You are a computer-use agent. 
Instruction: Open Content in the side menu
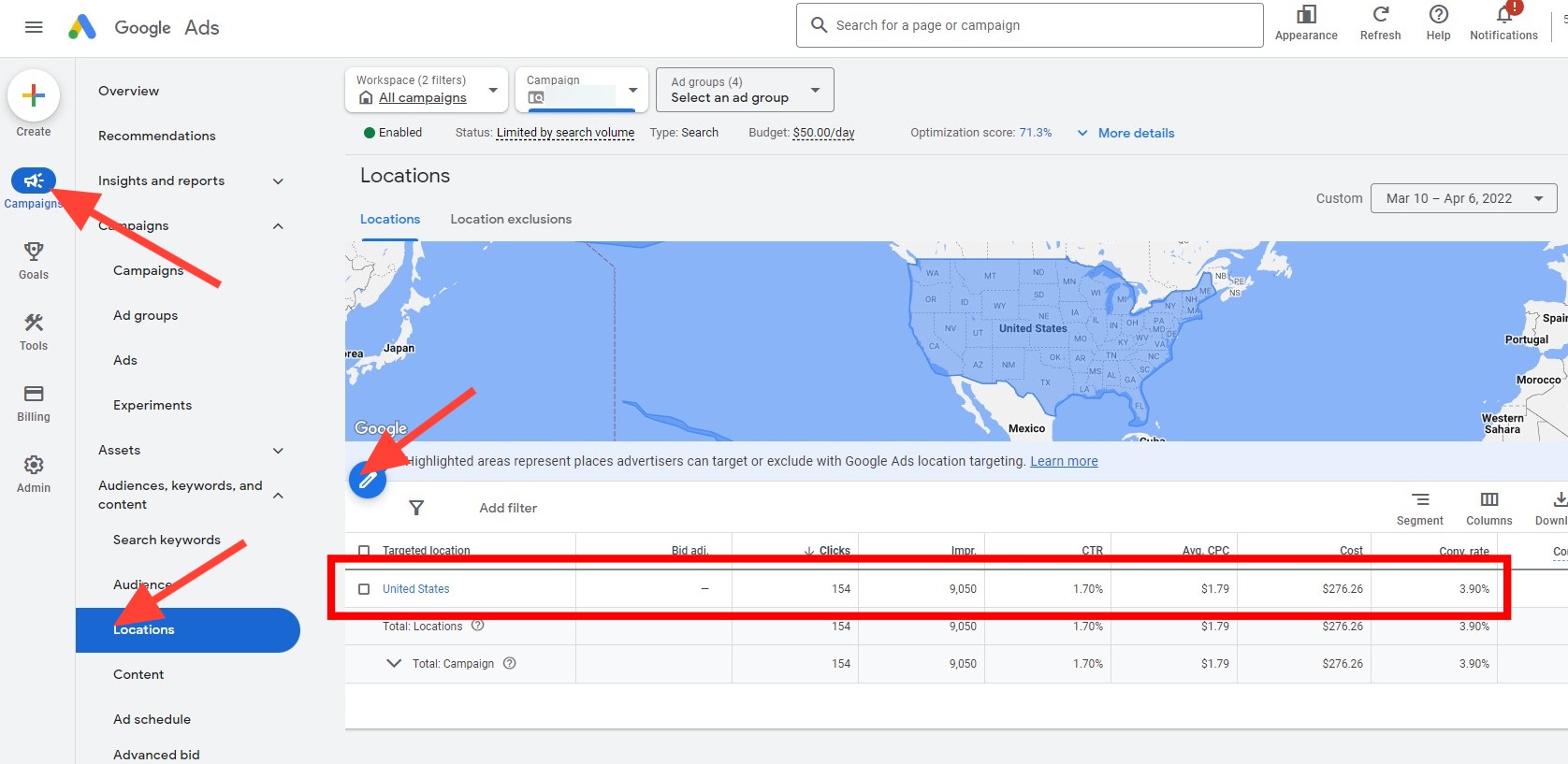pyautogui.click(x=138, y=674)
